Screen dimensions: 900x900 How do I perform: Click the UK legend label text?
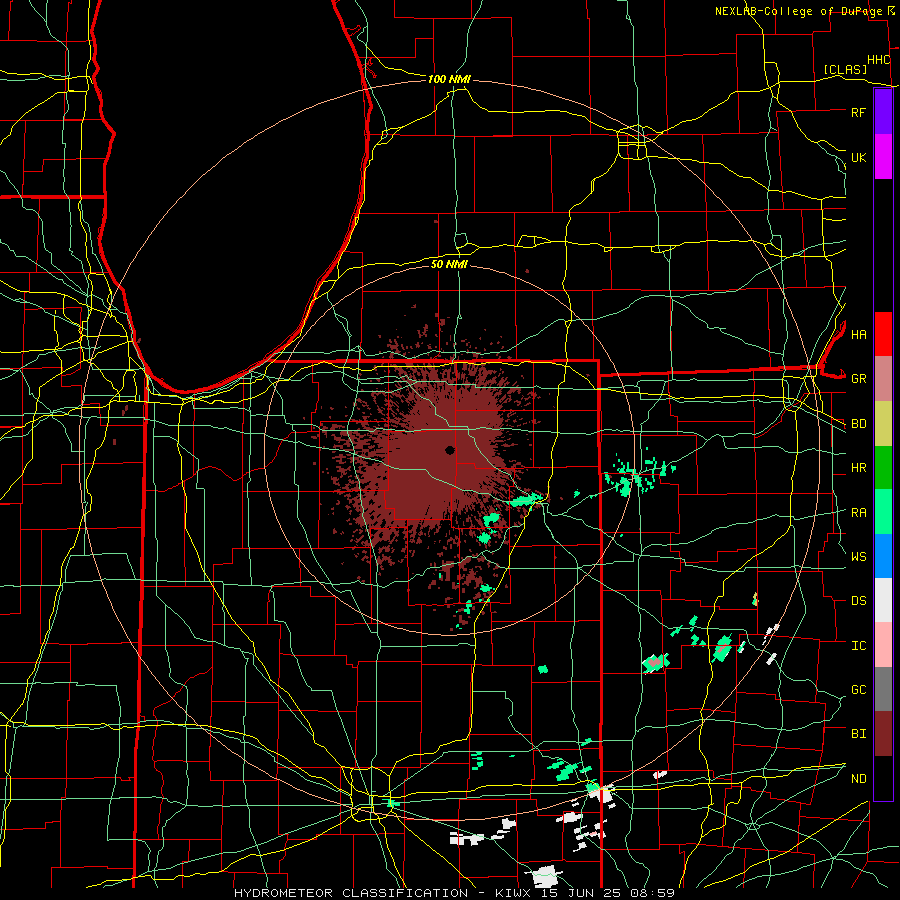(x=859, y=157)
